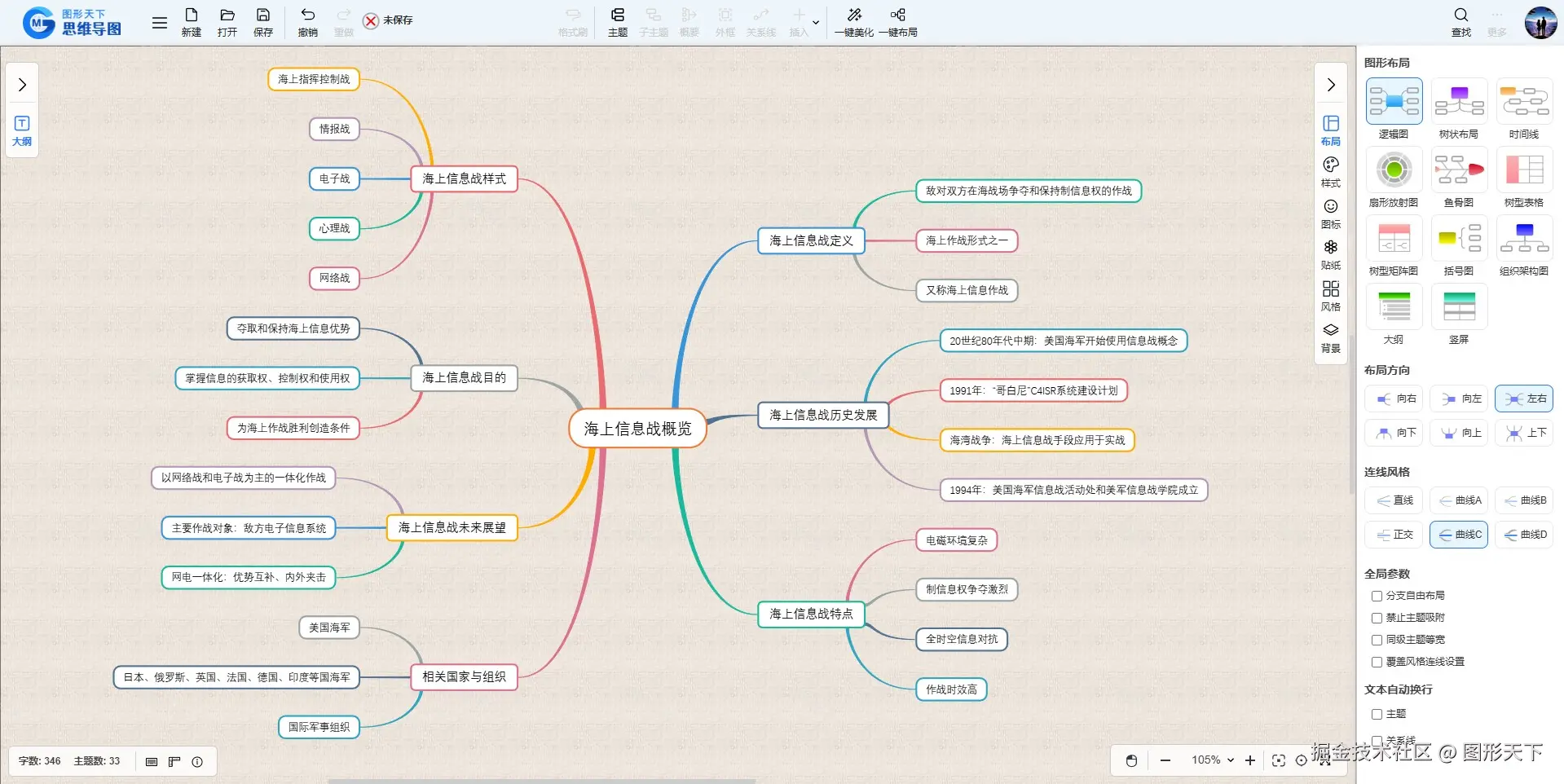Set connector style to 直线

1394,500
